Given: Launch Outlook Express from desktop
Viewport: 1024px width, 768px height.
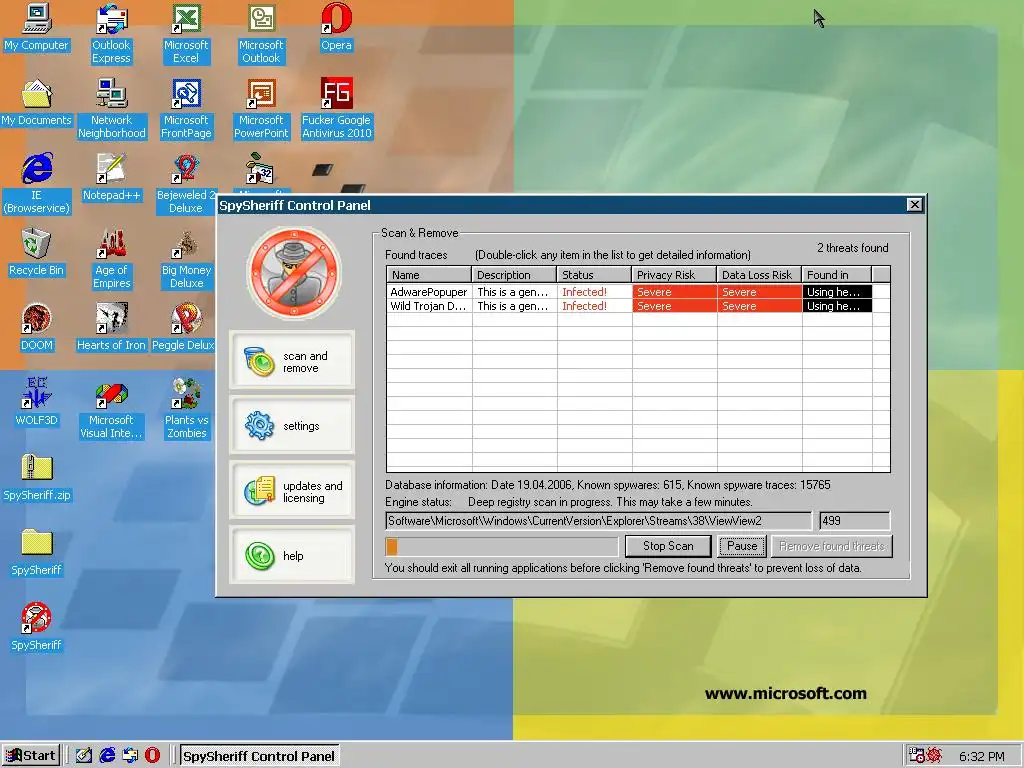Looking at the screenshot, I should click(x=111, y=33).
